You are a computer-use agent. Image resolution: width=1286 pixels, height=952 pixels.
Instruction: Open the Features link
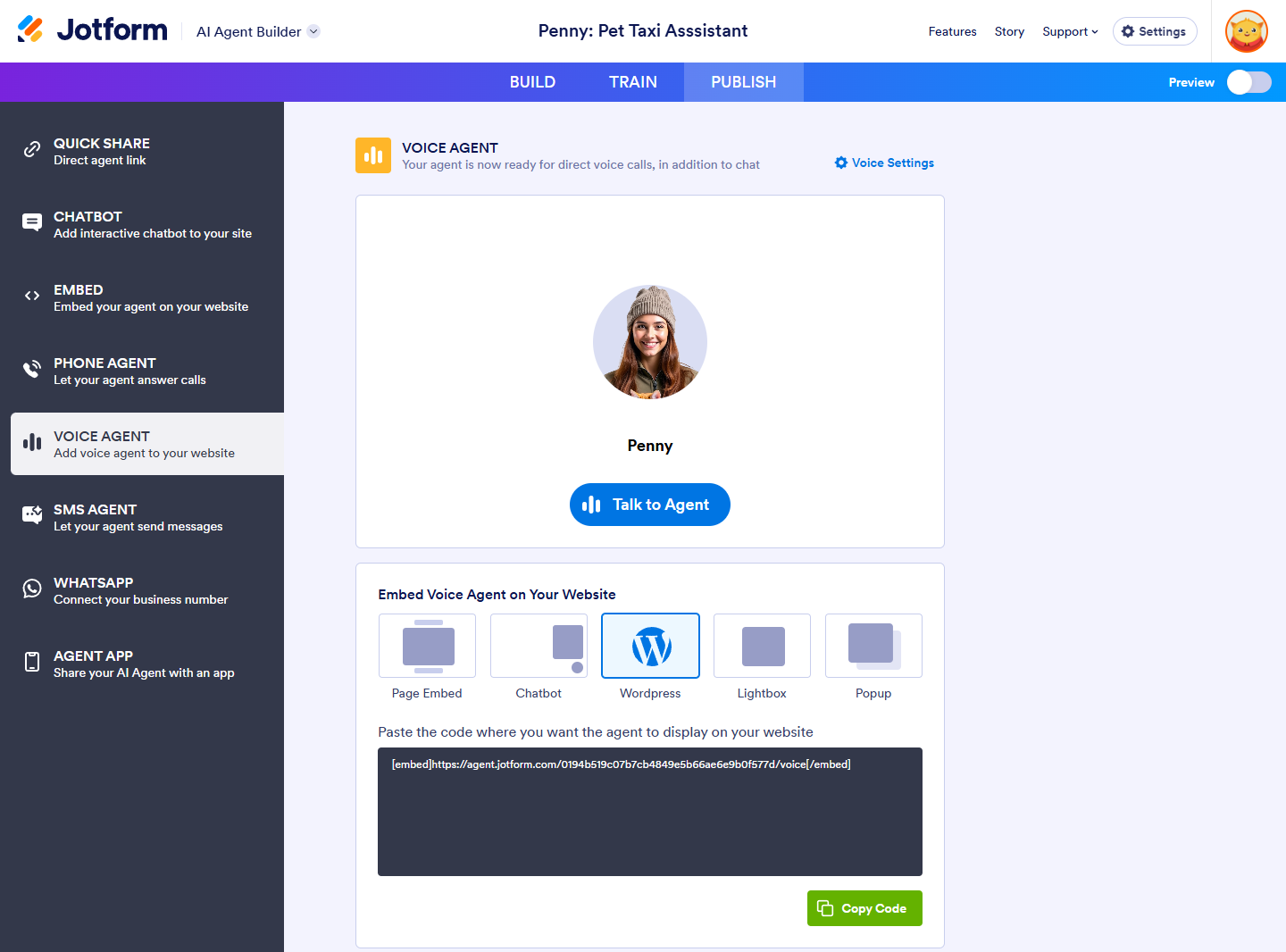[x=952, y=31]
